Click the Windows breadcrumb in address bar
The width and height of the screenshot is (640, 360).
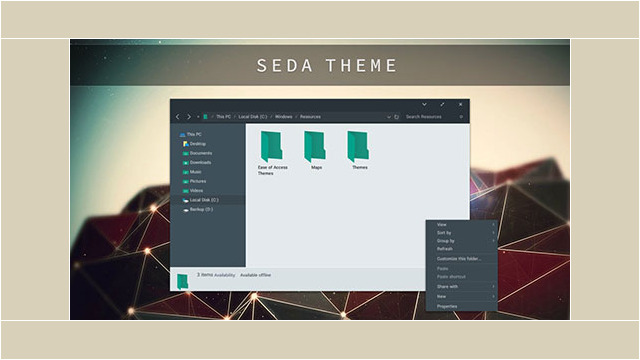click(x=283, y=117)
